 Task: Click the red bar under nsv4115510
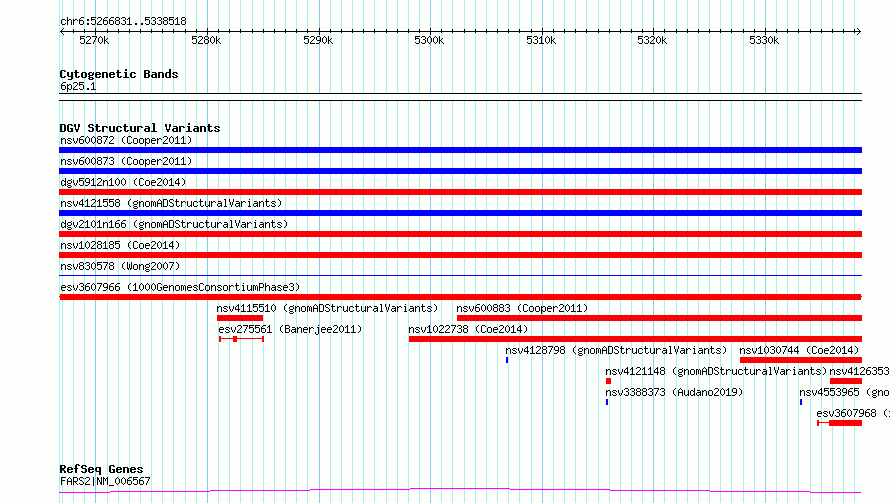point(240,318)
